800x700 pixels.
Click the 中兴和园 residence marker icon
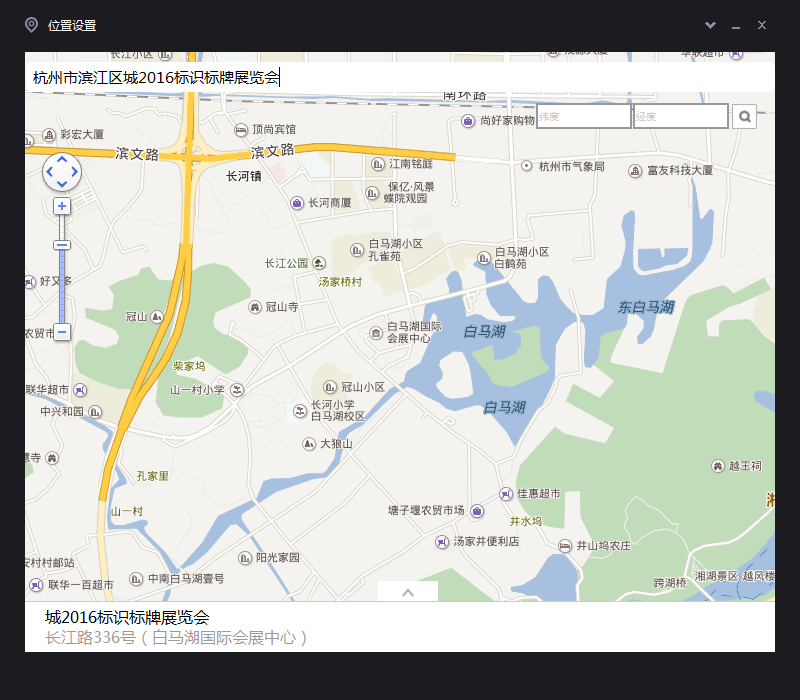[95, 412]
